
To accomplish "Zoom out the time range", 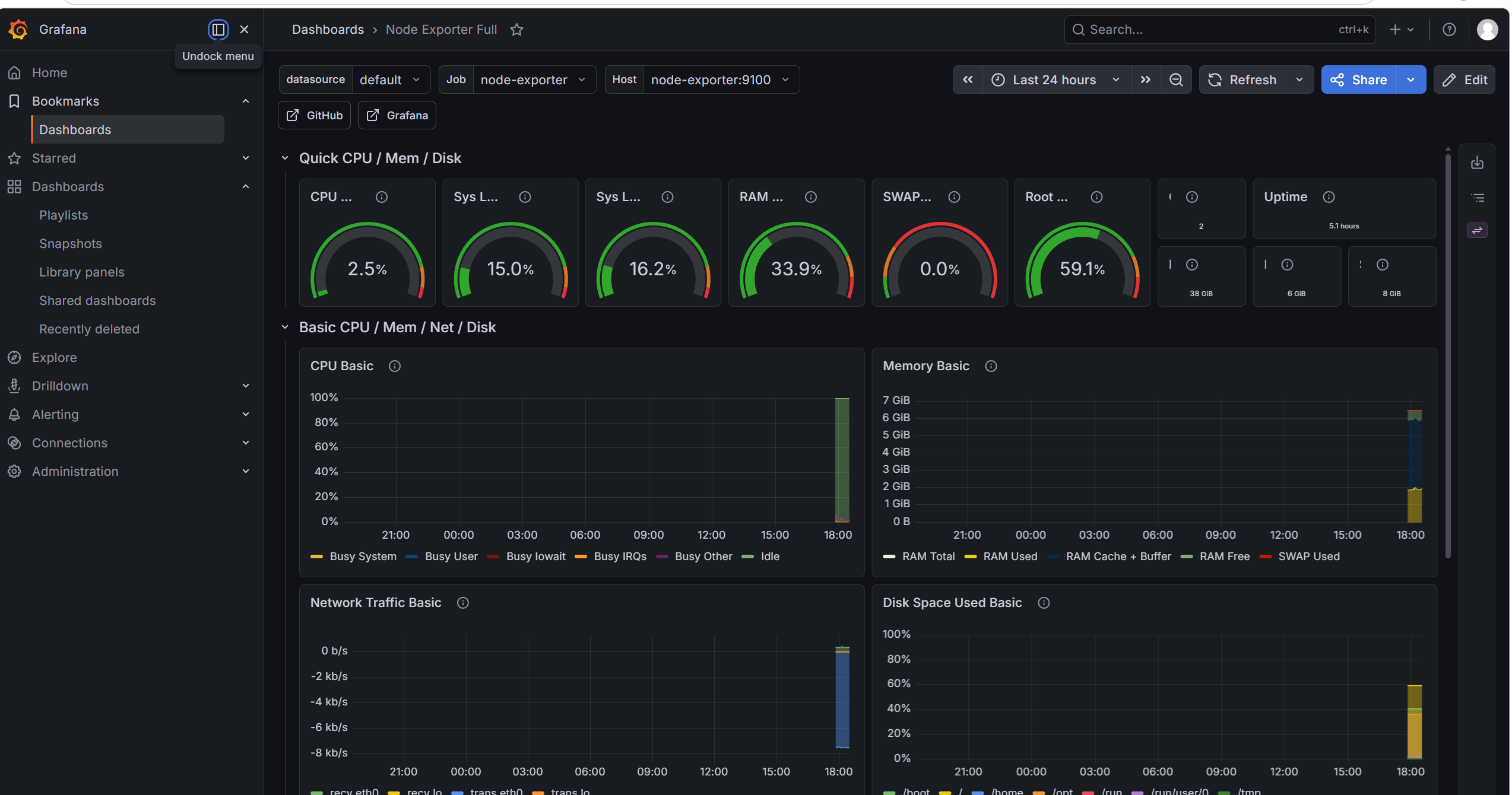I will point(1176,79).
